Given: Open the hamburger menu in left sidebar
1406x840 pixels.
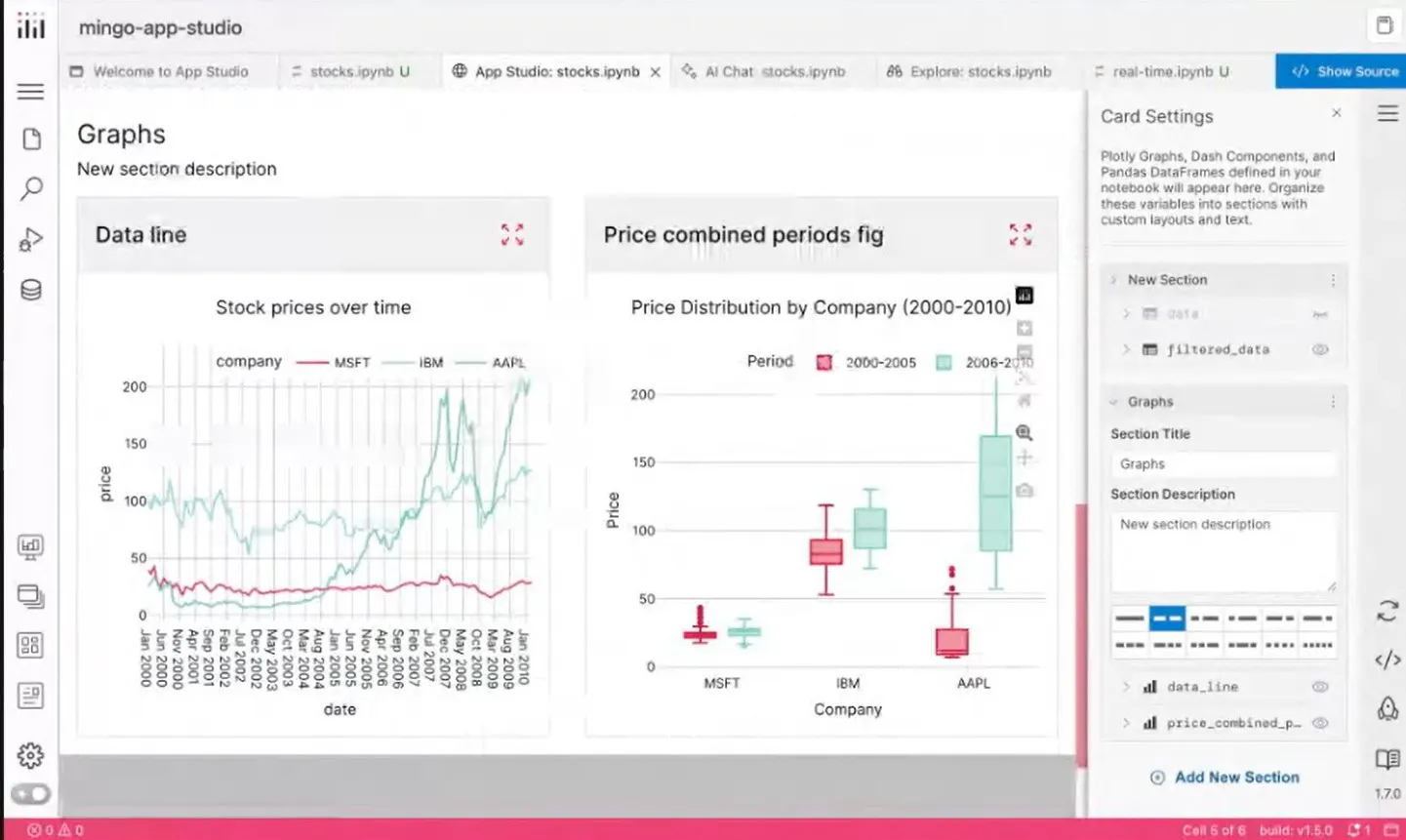Looking at the screenshot, I should pos(30,92).
